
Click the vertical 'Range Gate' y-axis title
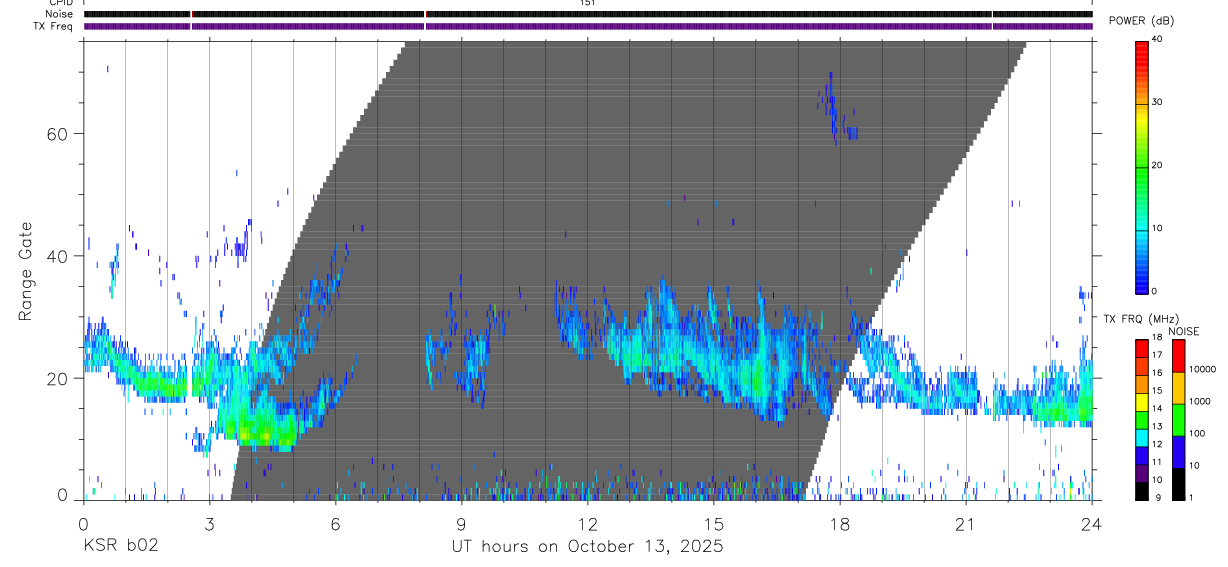pyautogui.click(x=25, y=271)
